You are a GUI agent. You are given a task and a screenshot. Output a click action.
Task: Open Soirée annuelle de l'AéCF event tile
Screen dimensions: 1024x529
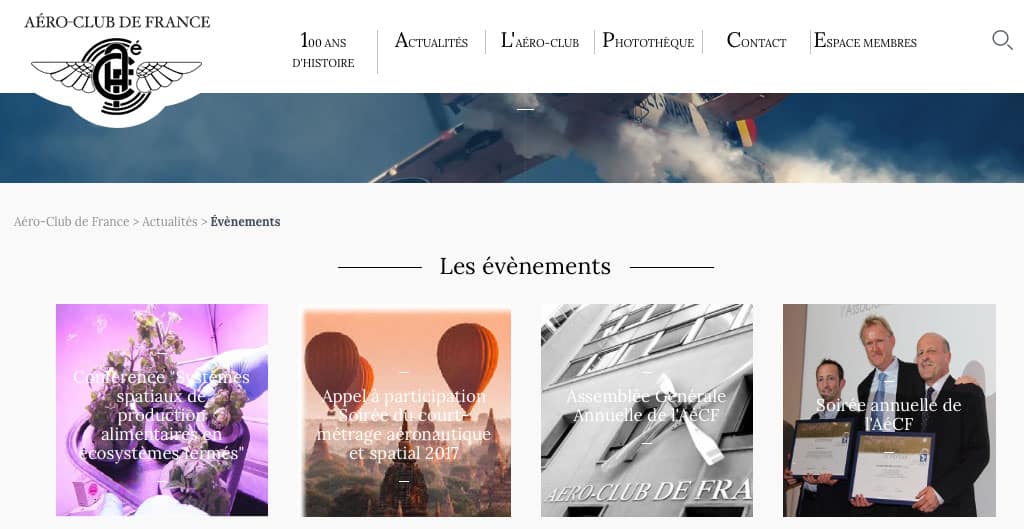(889, 410)
